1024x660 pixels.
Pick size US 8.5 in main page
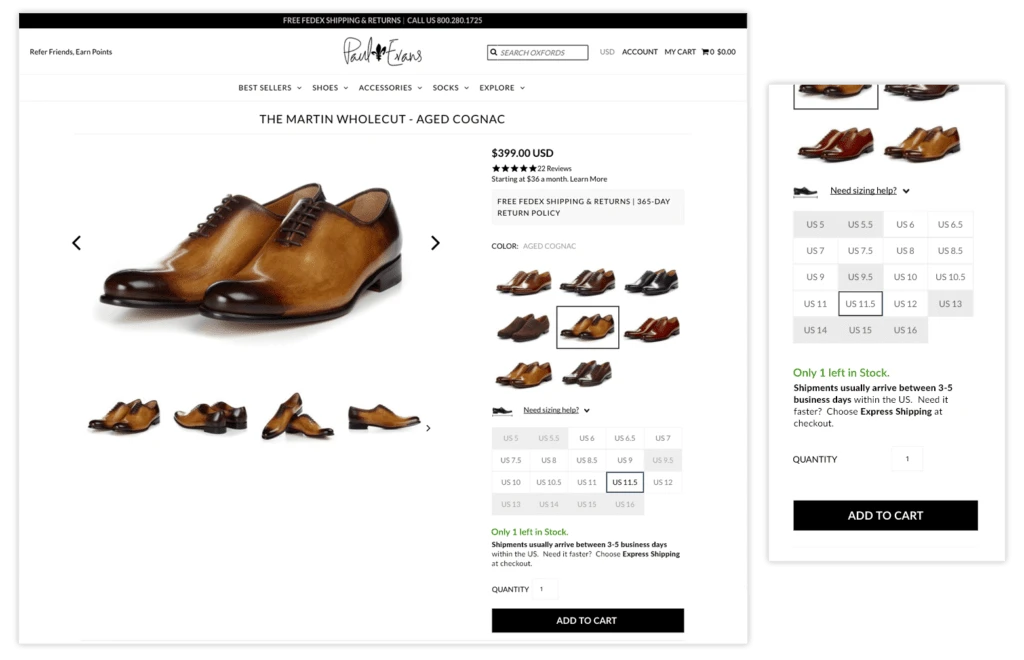point(587,460)
